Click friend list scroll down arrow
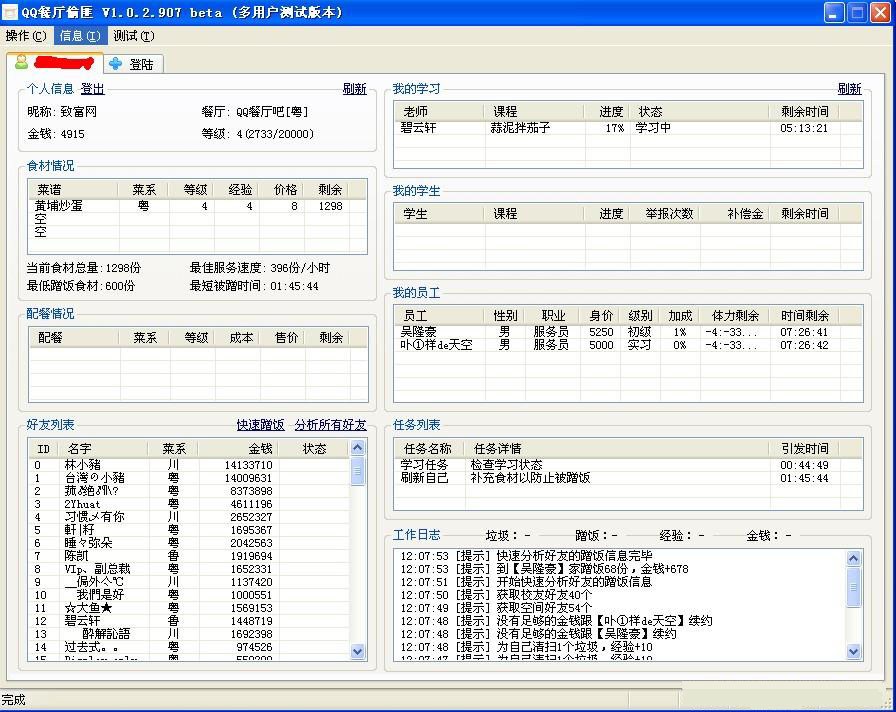This screenshot has height=712, width=896. tap(358, 651)
